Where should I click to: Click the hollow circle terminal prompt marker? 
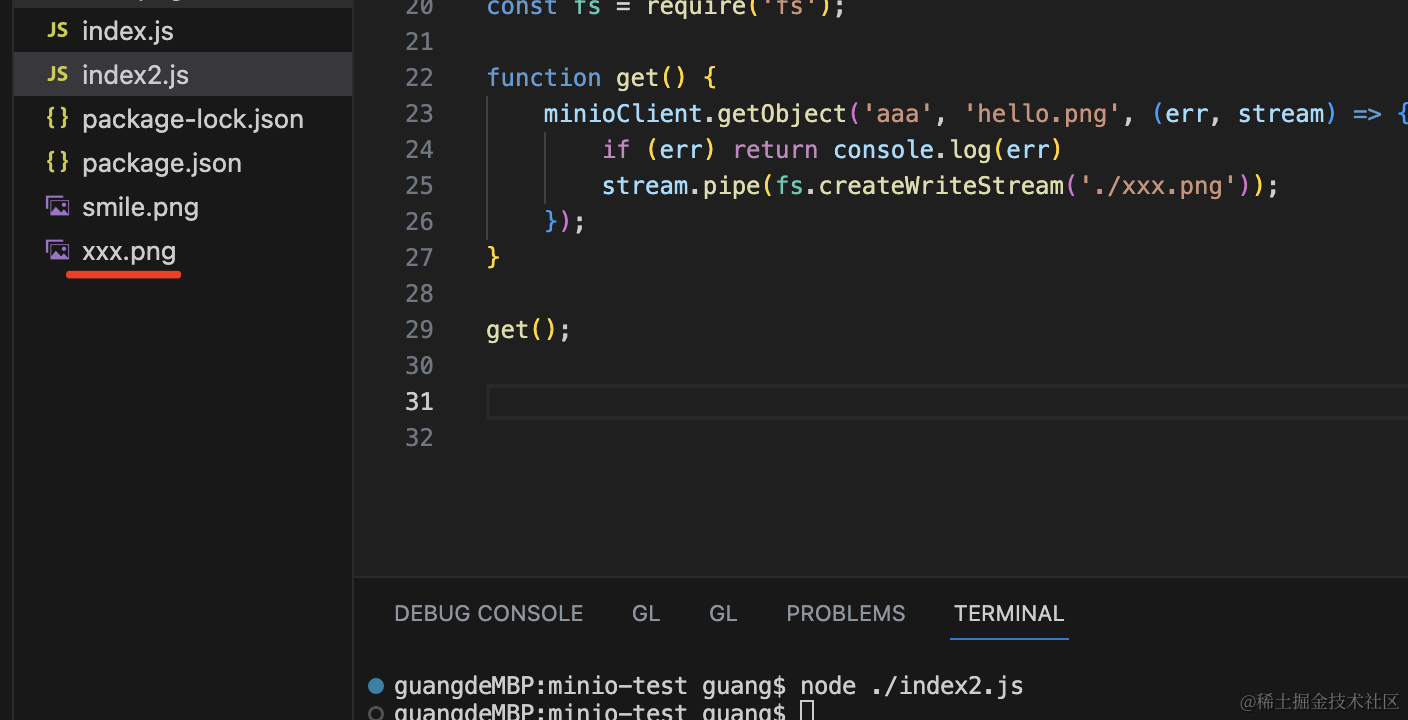coord(376,712)
